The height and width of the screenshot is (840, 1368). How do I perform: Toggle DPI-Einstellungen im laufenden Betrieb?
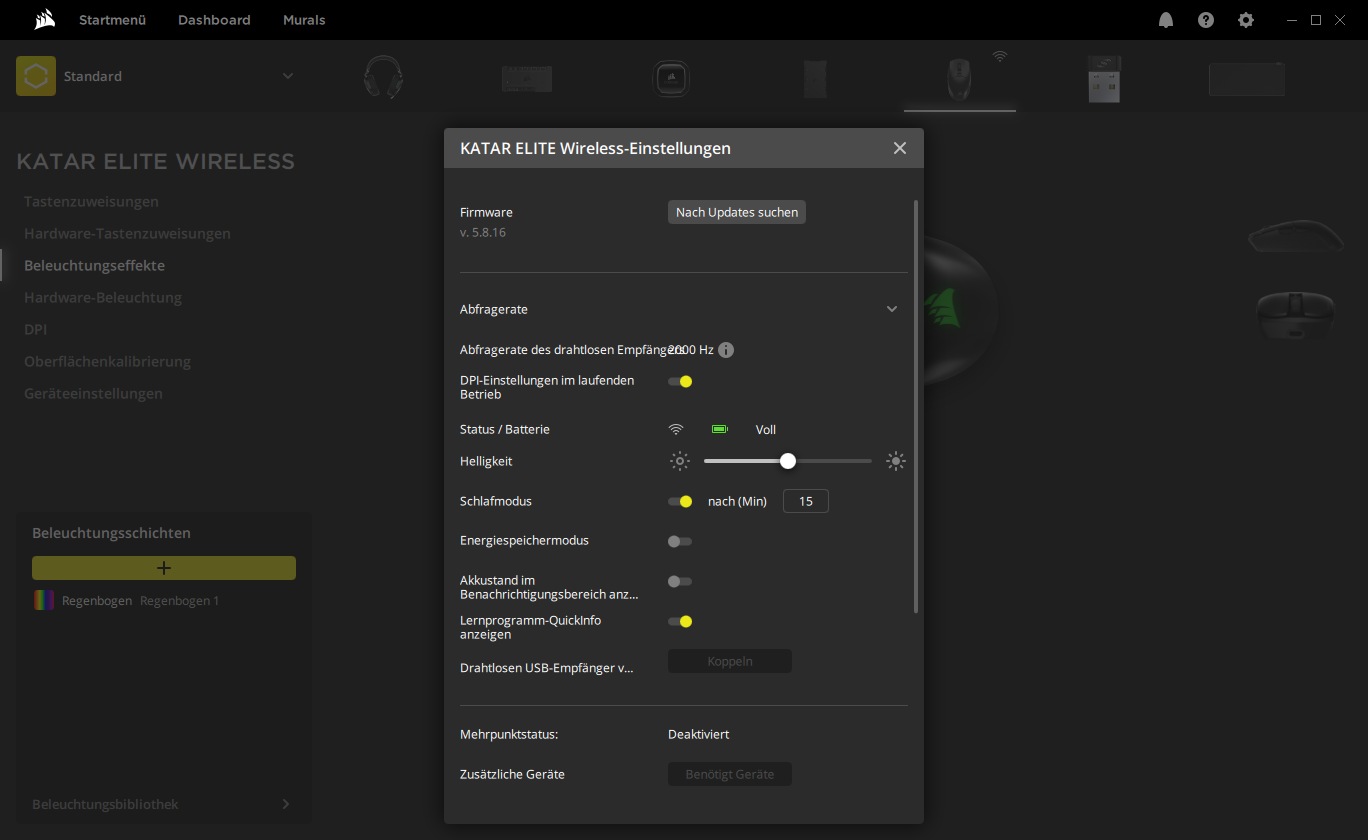[680, 381]
